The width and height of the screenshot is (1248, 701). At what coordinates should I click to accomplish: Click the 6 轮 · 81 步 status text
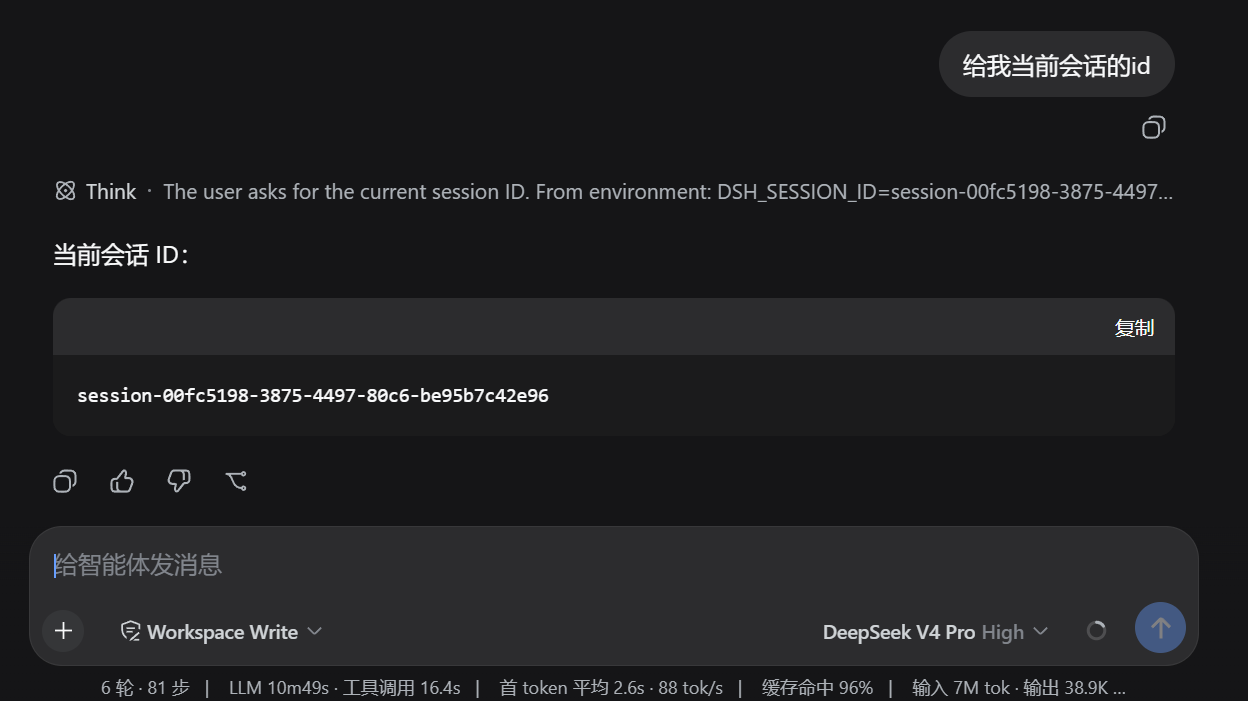pos(145,687)
